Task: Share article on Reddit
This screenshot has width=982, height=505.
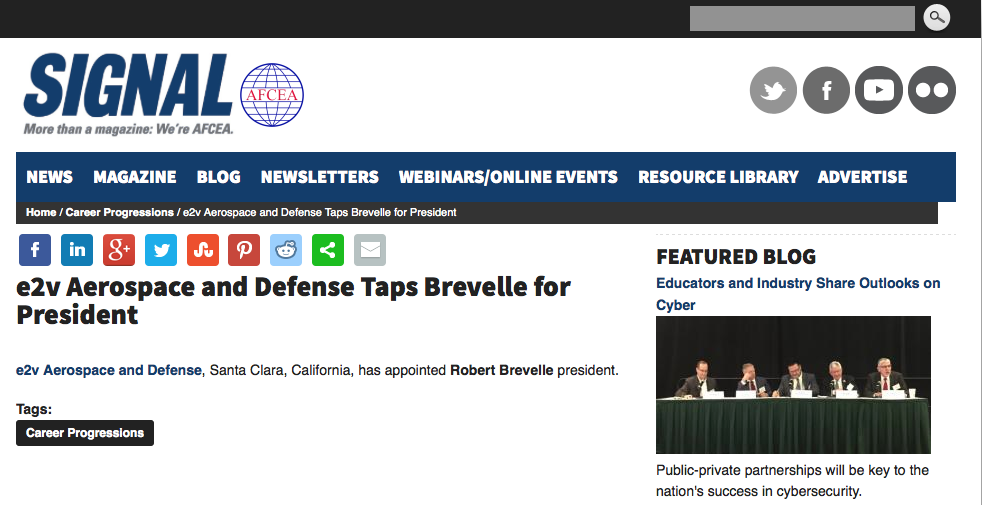Action: 286,250
